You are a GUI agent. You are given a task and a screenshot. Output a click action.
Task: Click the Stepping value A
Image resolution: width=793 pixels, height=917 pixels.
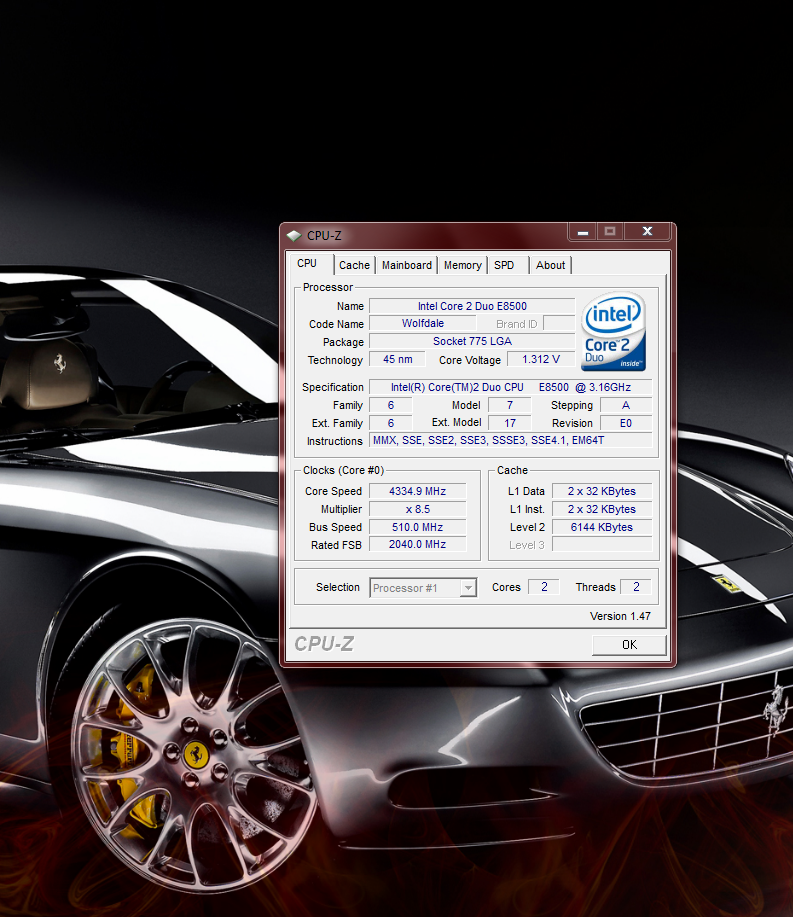(626, 405)
